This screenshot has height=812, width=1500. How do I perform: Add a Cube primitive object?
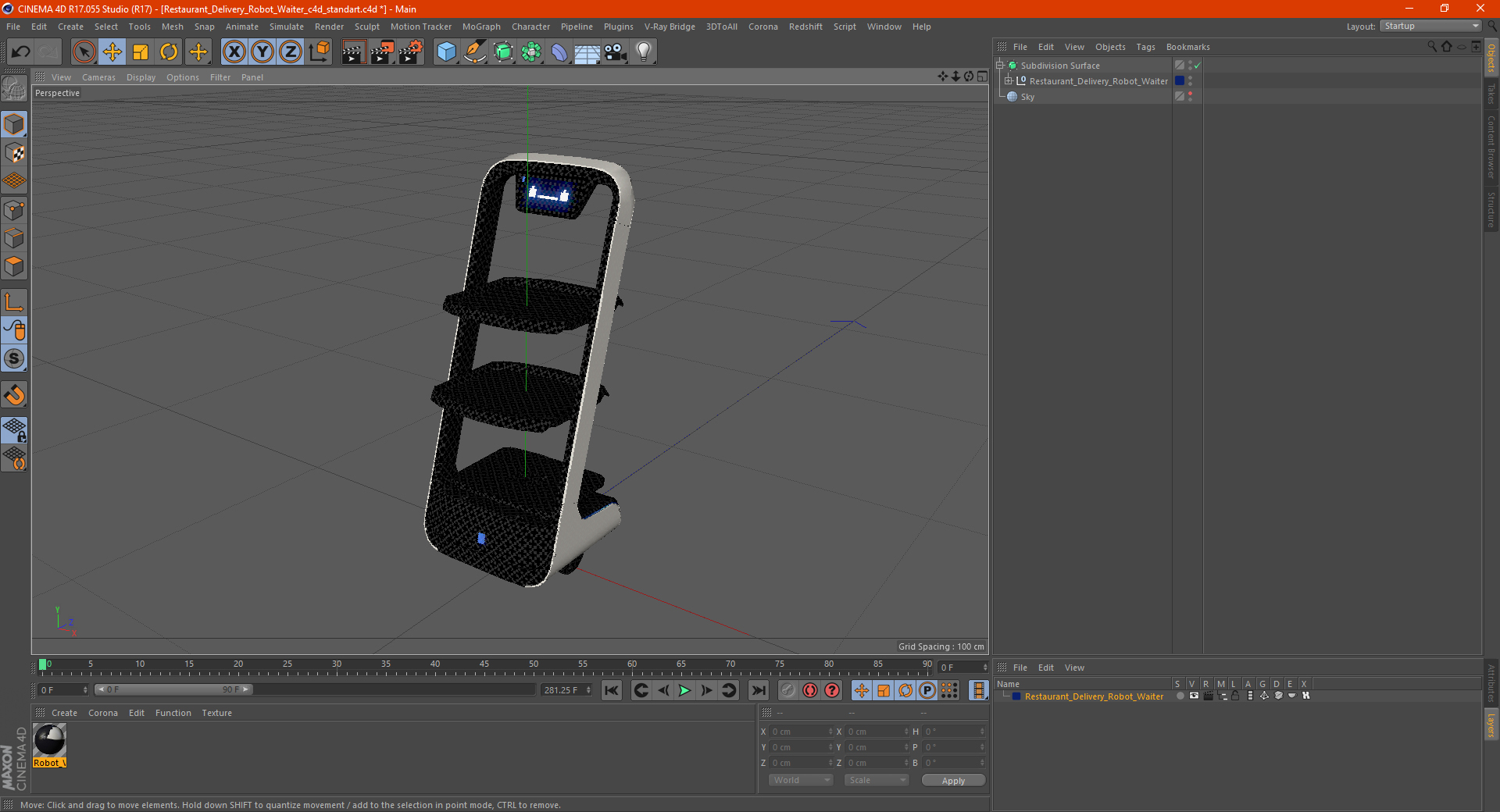[446, 52]
